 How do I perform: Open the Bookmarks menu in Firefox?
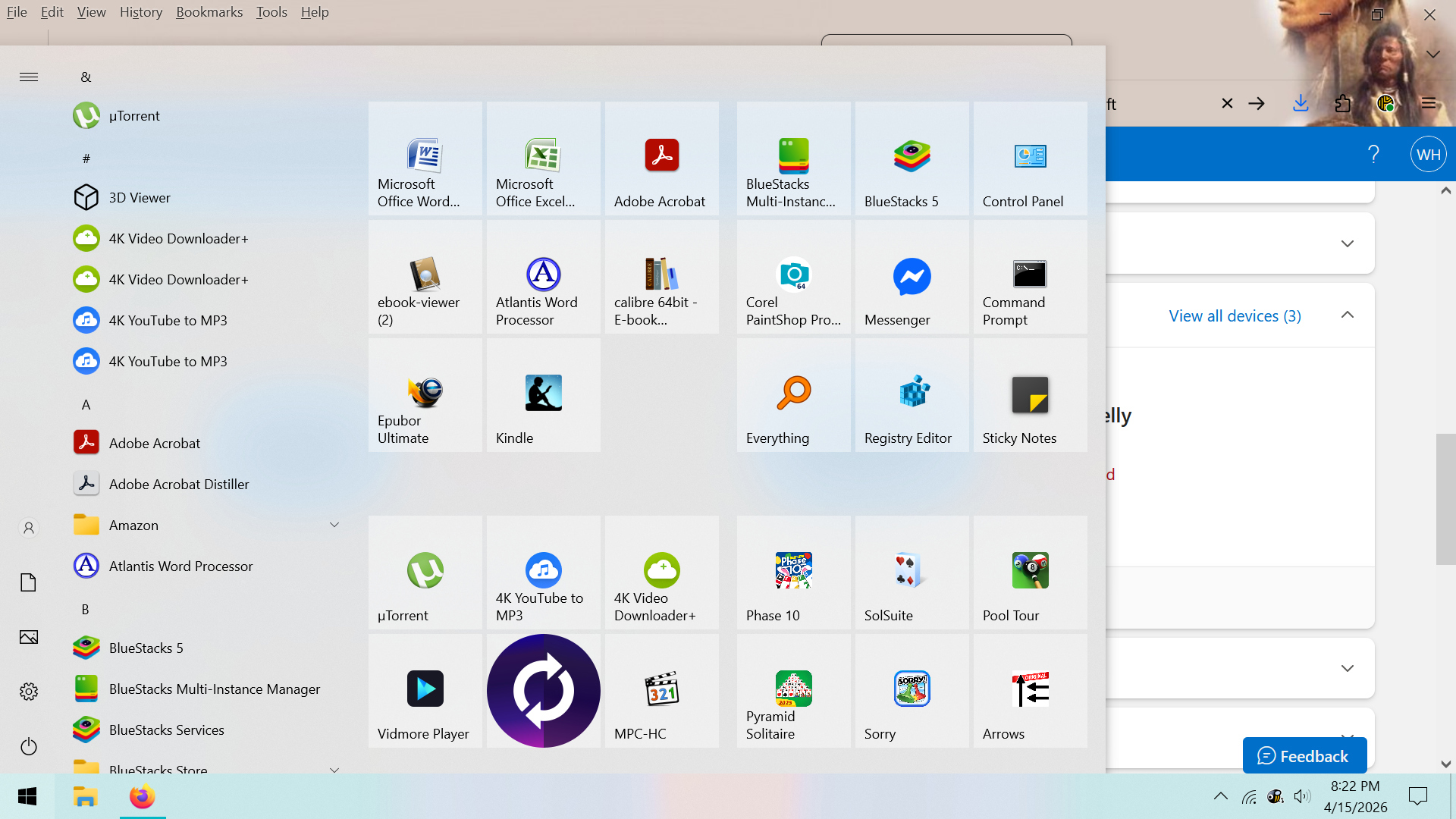pyautogui.click(x=209, y=12)
